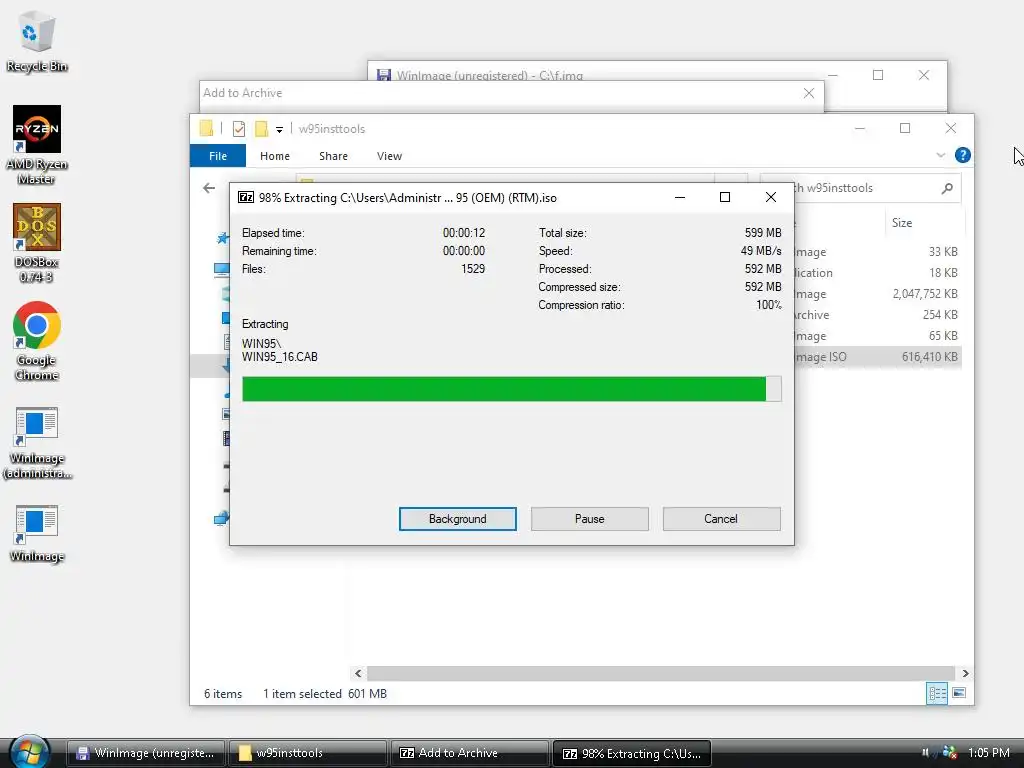Cancel the extraction
Screen dimensions: 1024x768
[721, 519]
